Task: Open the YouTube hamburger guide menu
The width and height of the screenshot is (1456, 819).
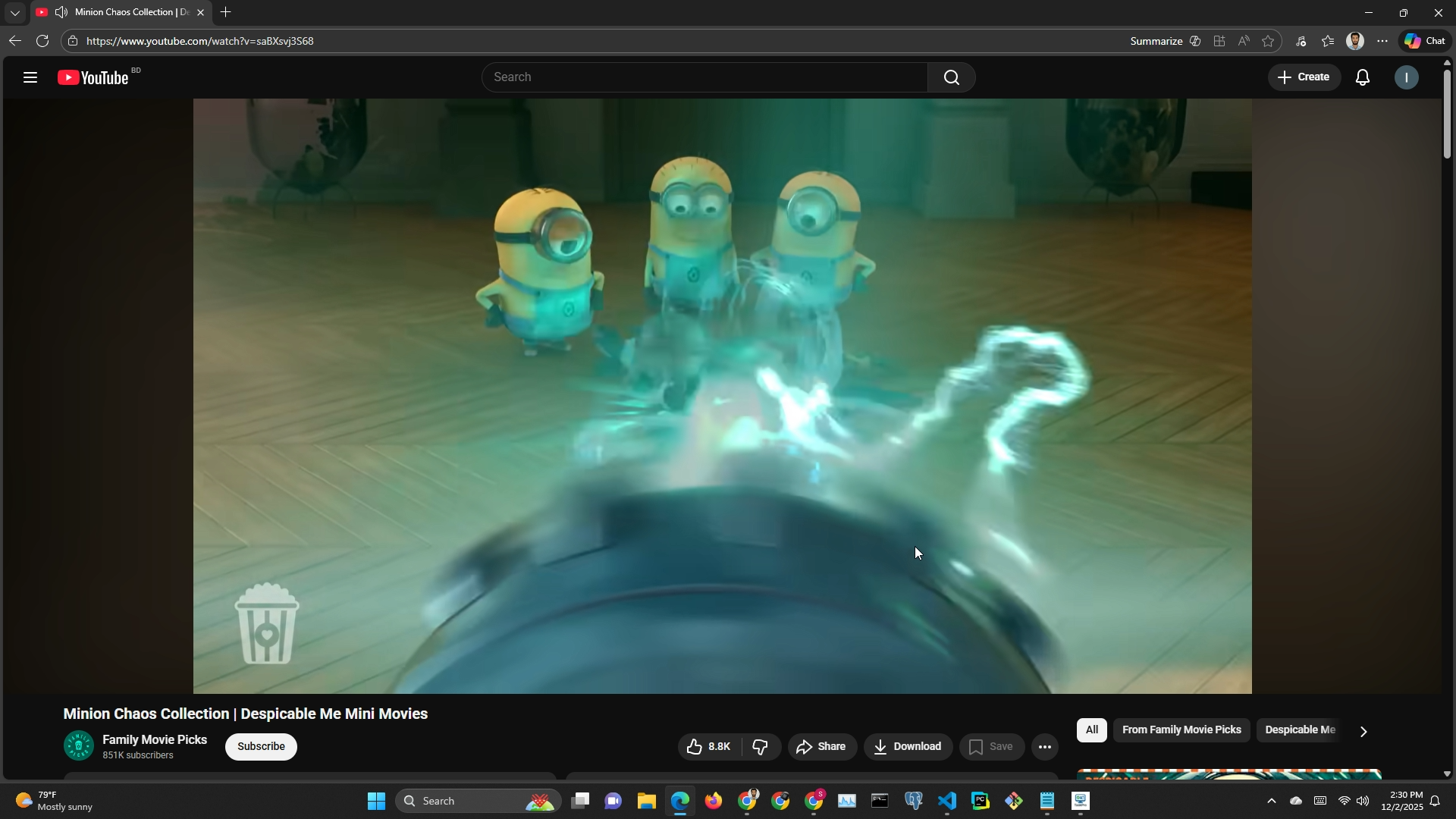Action: (30, 77)
